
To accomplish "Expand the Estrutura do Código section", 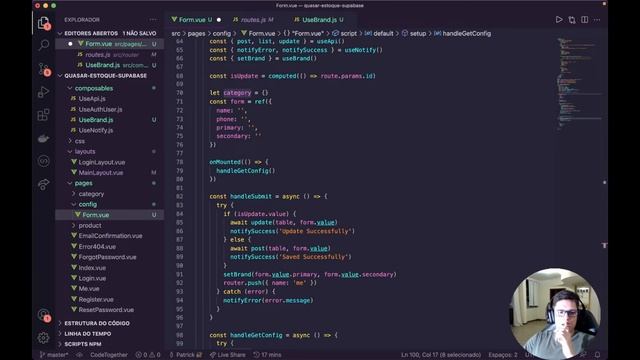I will click(97, 323).
